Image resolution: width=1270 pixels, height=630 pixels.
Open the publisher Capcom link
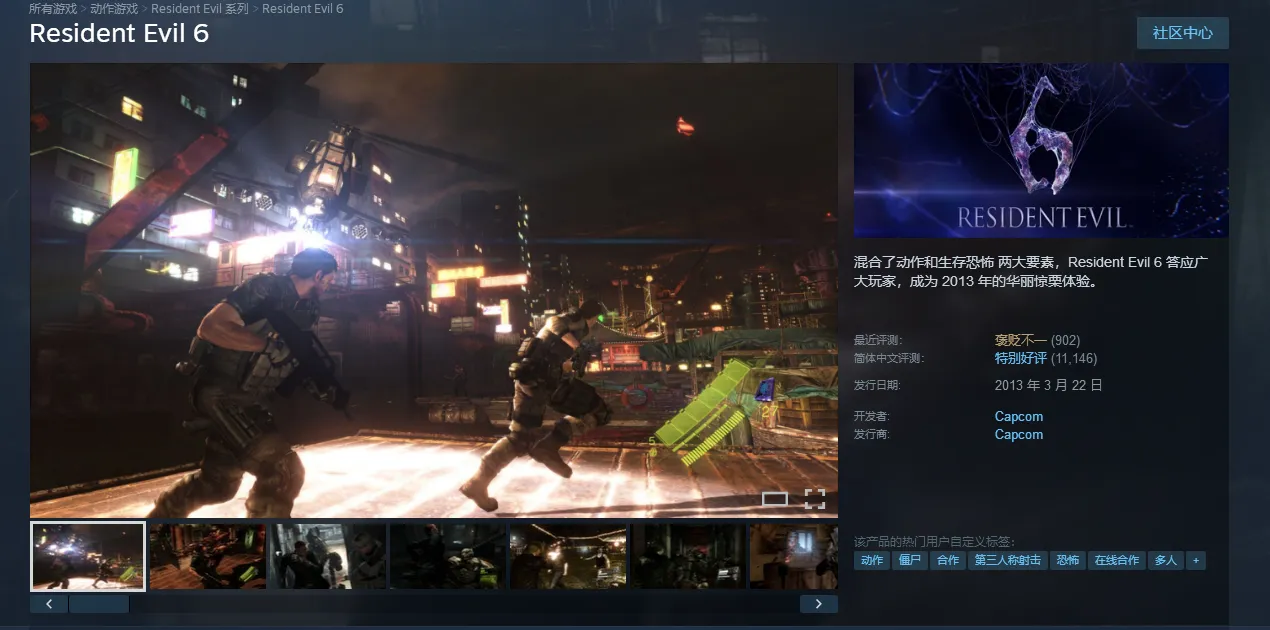1019,434
